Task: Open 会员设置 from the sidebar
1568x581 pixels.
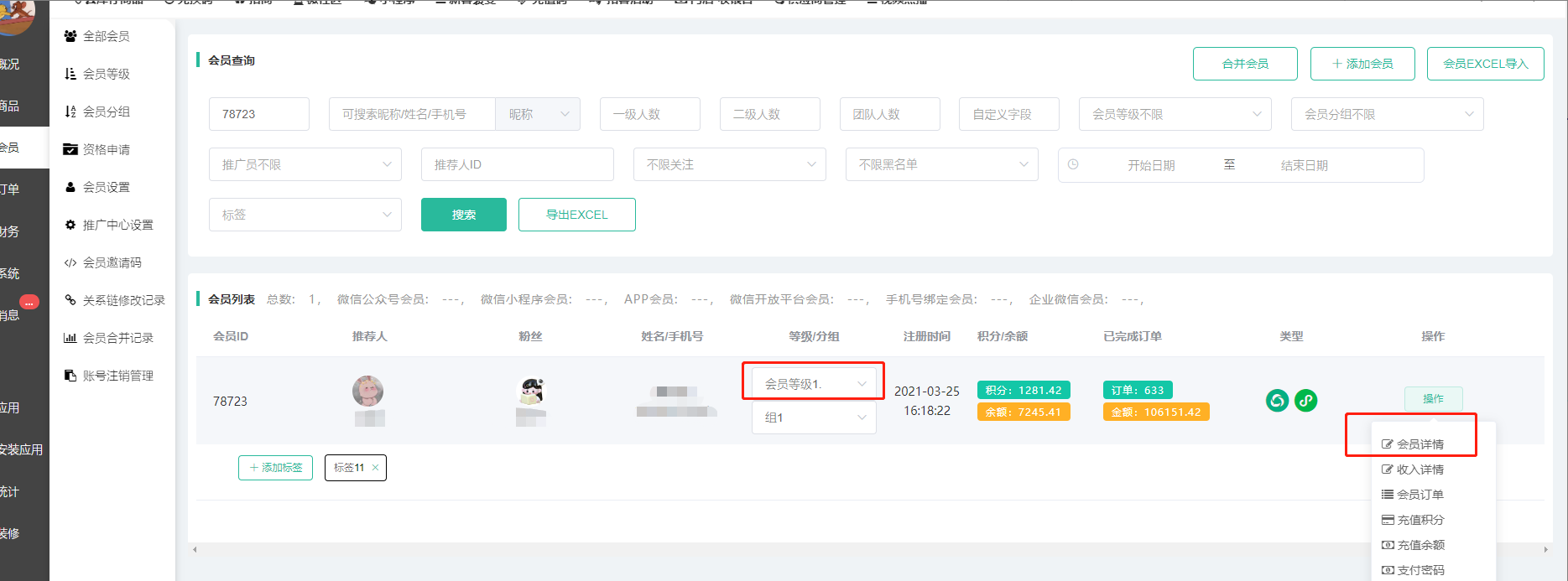Action: pyautogui.click(x=106, y=187)
